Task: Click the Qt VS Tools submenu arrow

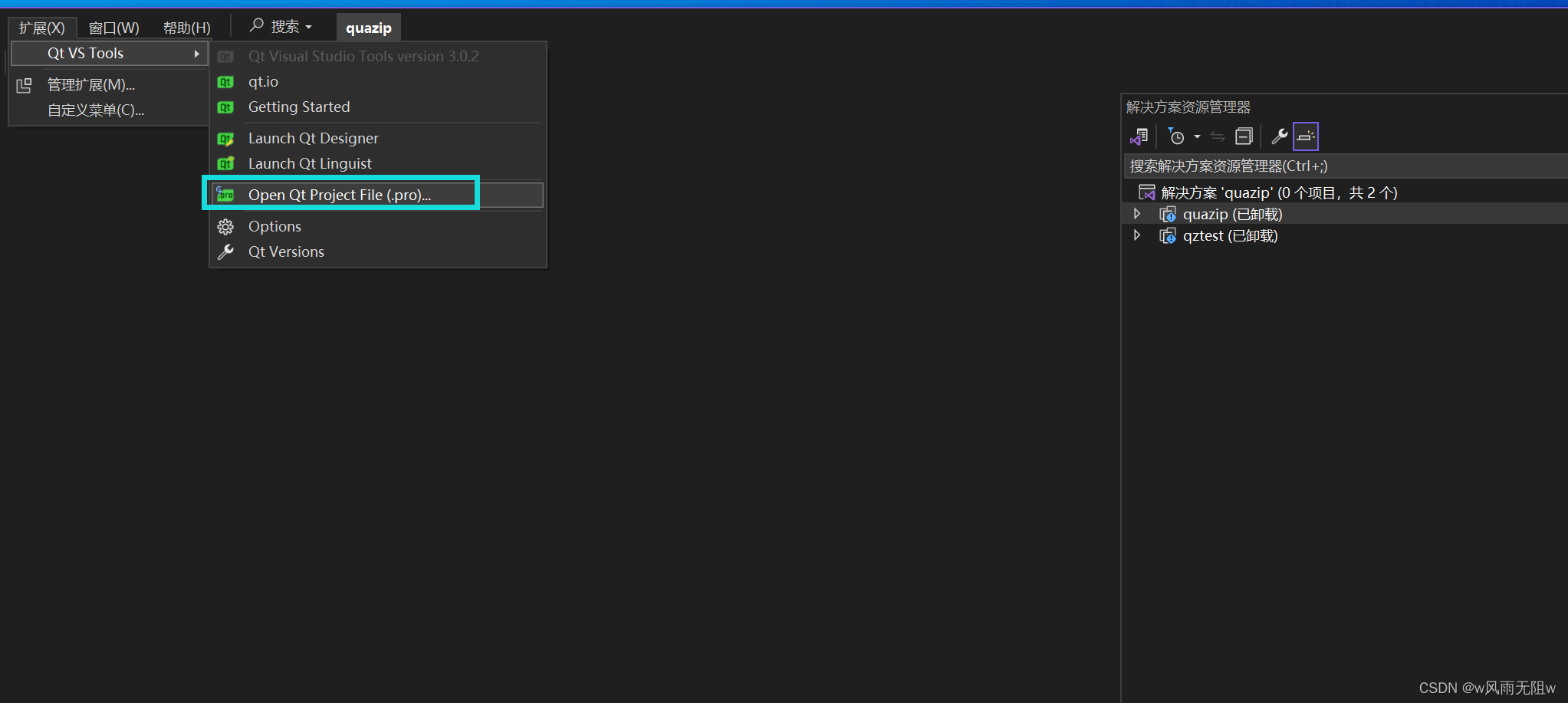Action: [197, 54]
